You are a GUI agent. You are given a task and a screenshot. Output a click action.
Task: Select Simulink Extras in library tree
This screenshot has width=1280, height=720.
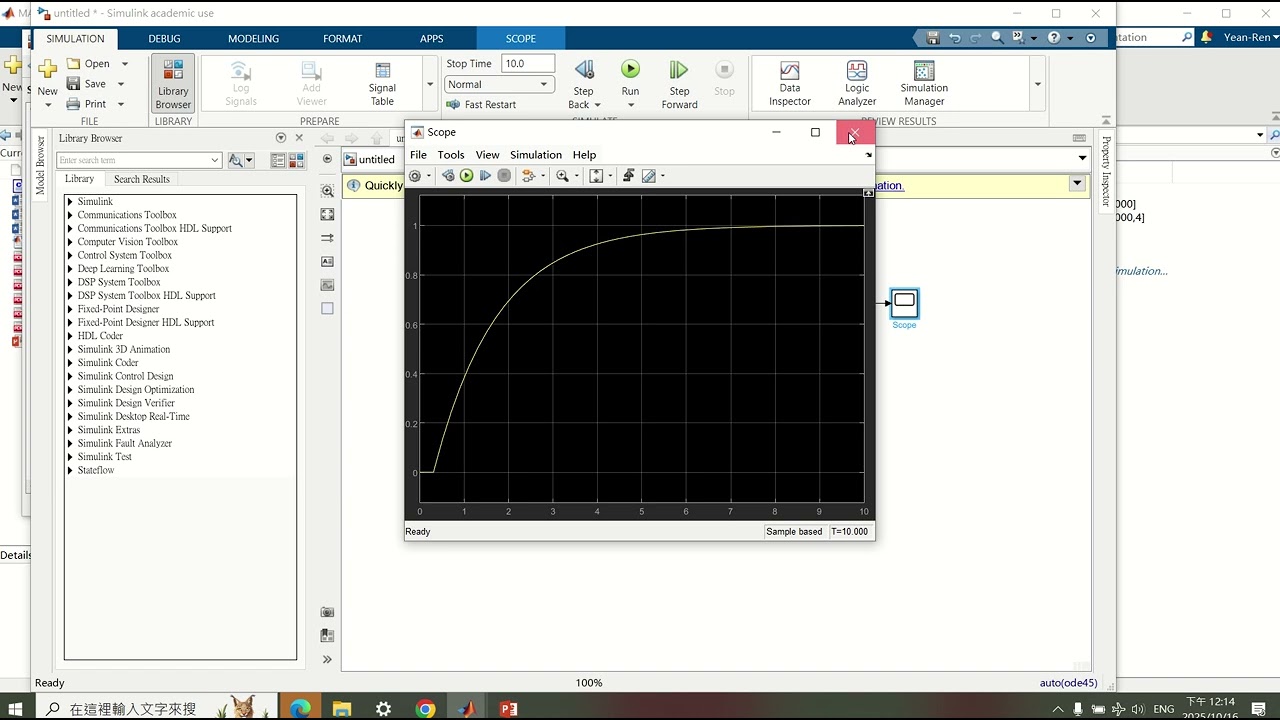(x=109, y=430)
